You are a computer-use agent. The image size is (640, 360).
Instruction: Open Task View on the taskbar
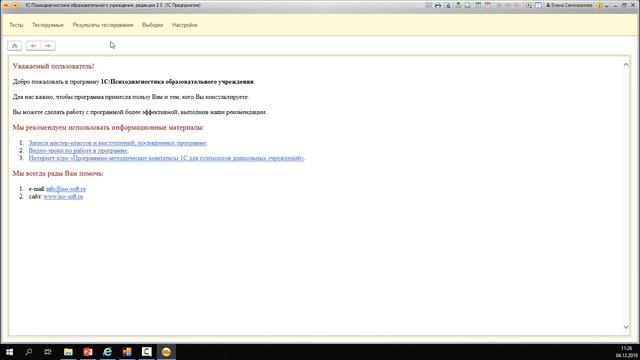click(48, 352)
